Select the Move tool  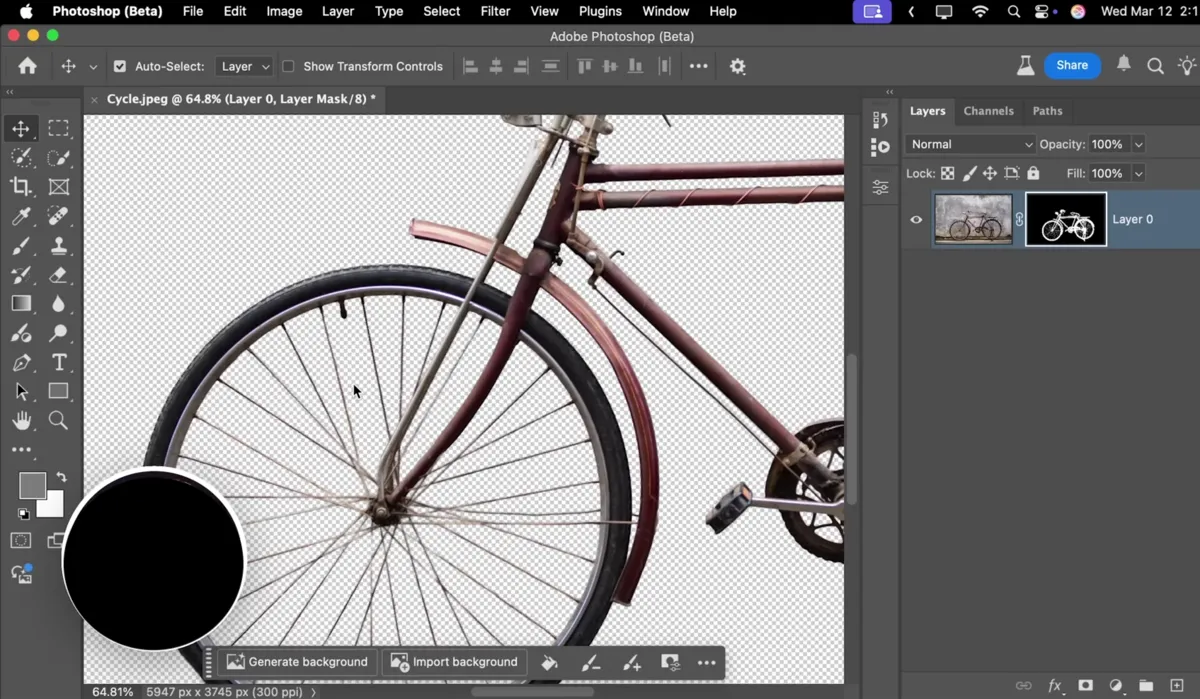point(22,128)
